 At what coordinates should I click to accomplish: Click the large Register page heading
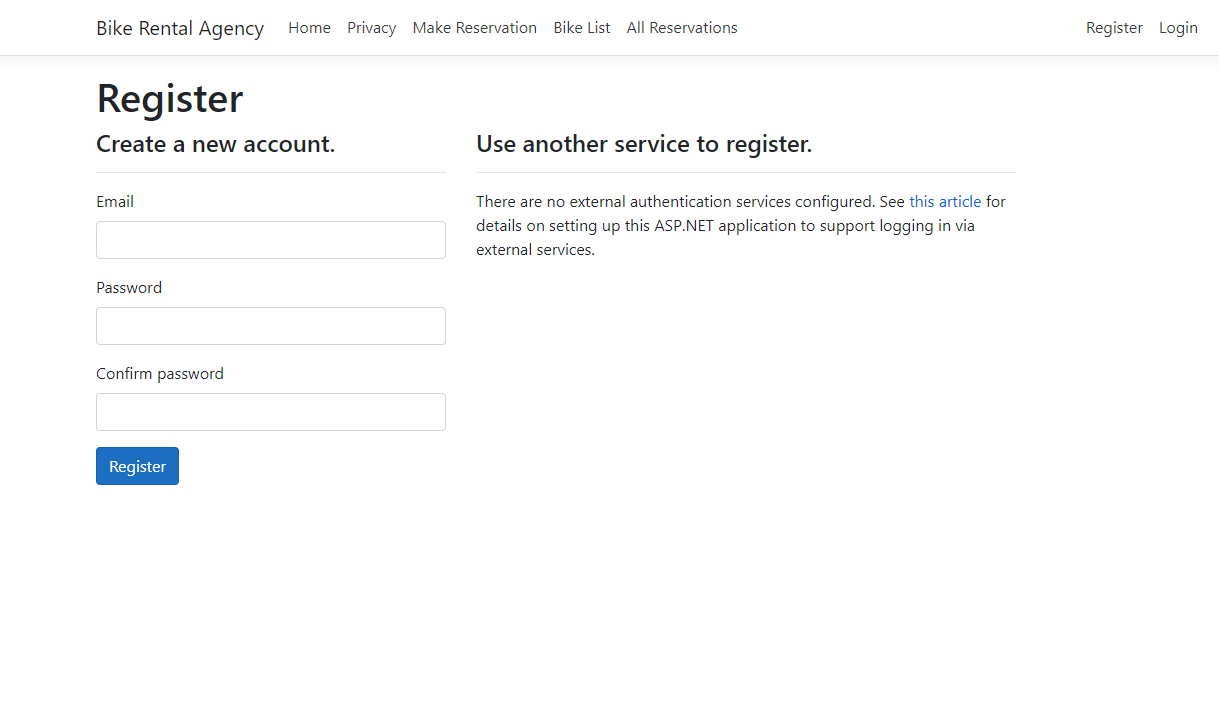[170, 99]
